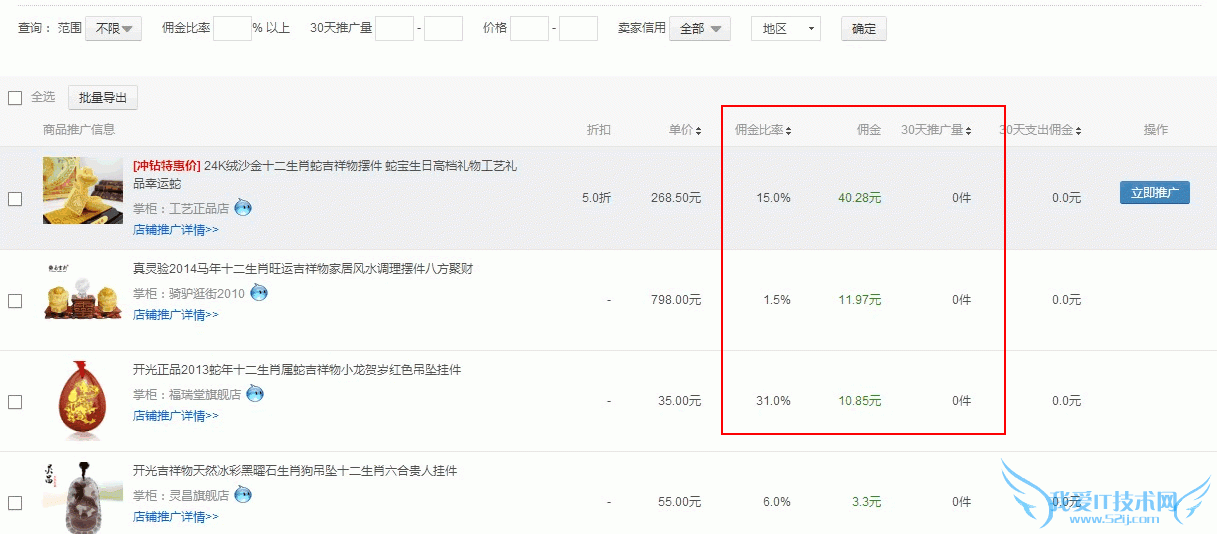Image resolution: width=1217 pixels, height=534 pixels.
Task: Toggle the 全选 select-all checkbox
Action: [15, 98]
